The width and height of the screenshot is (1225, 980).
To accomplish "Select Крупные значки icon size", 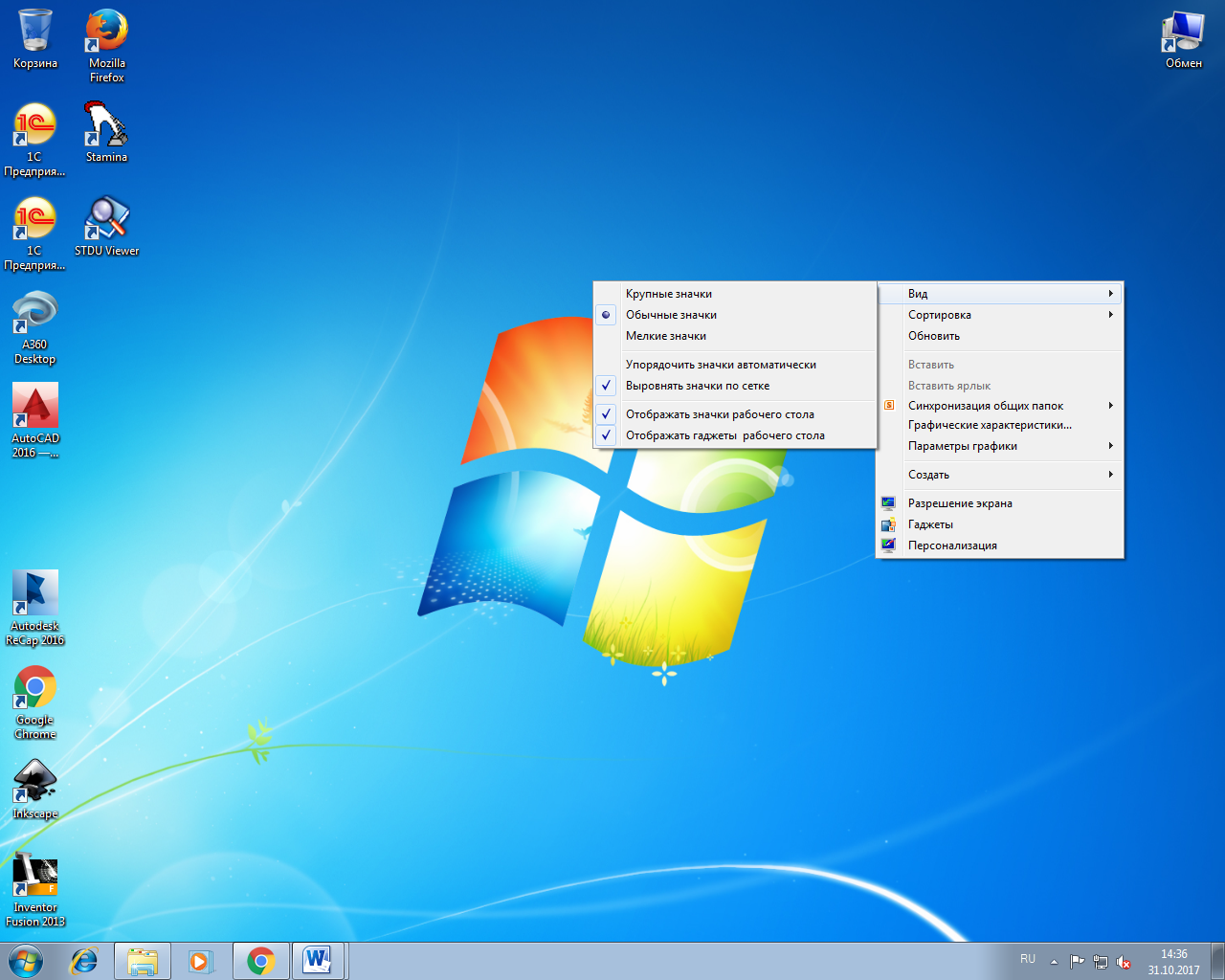I will (x=735, y=294).
